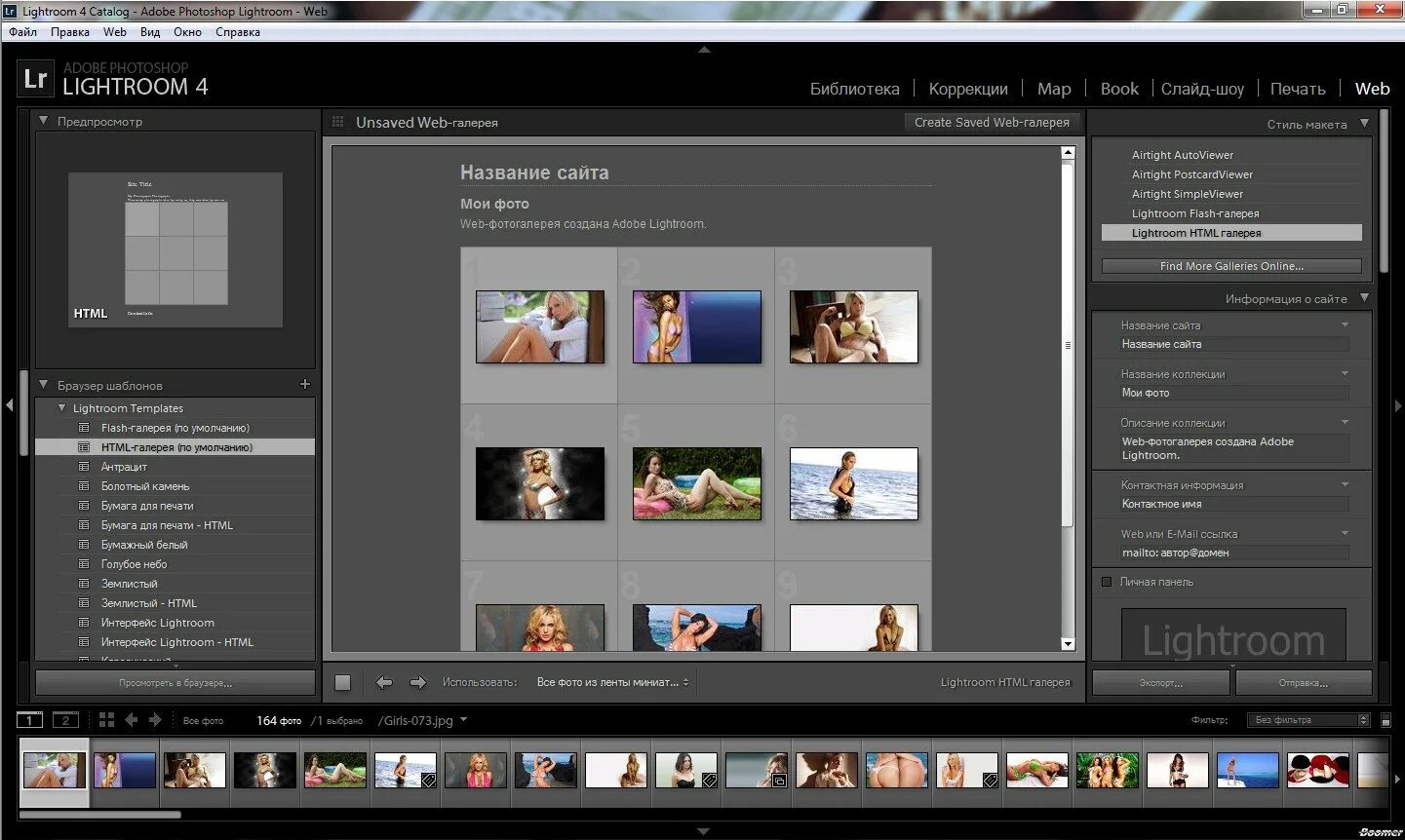
Task: Click Create Saved Web-галерея button
Action: click(x=992, y=123)
